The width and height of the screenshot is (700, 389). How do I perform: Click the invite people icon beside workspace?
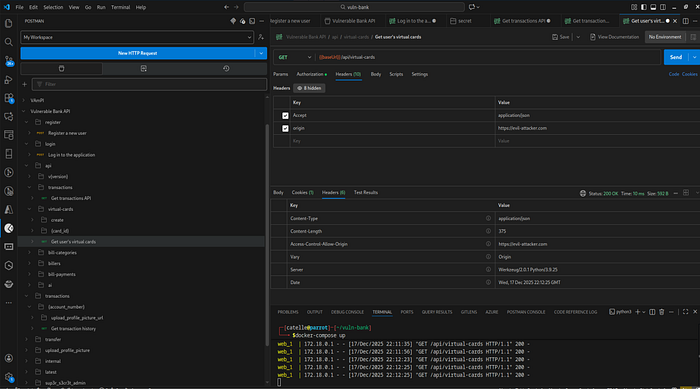pyautogui.click(x=261, y=38)
